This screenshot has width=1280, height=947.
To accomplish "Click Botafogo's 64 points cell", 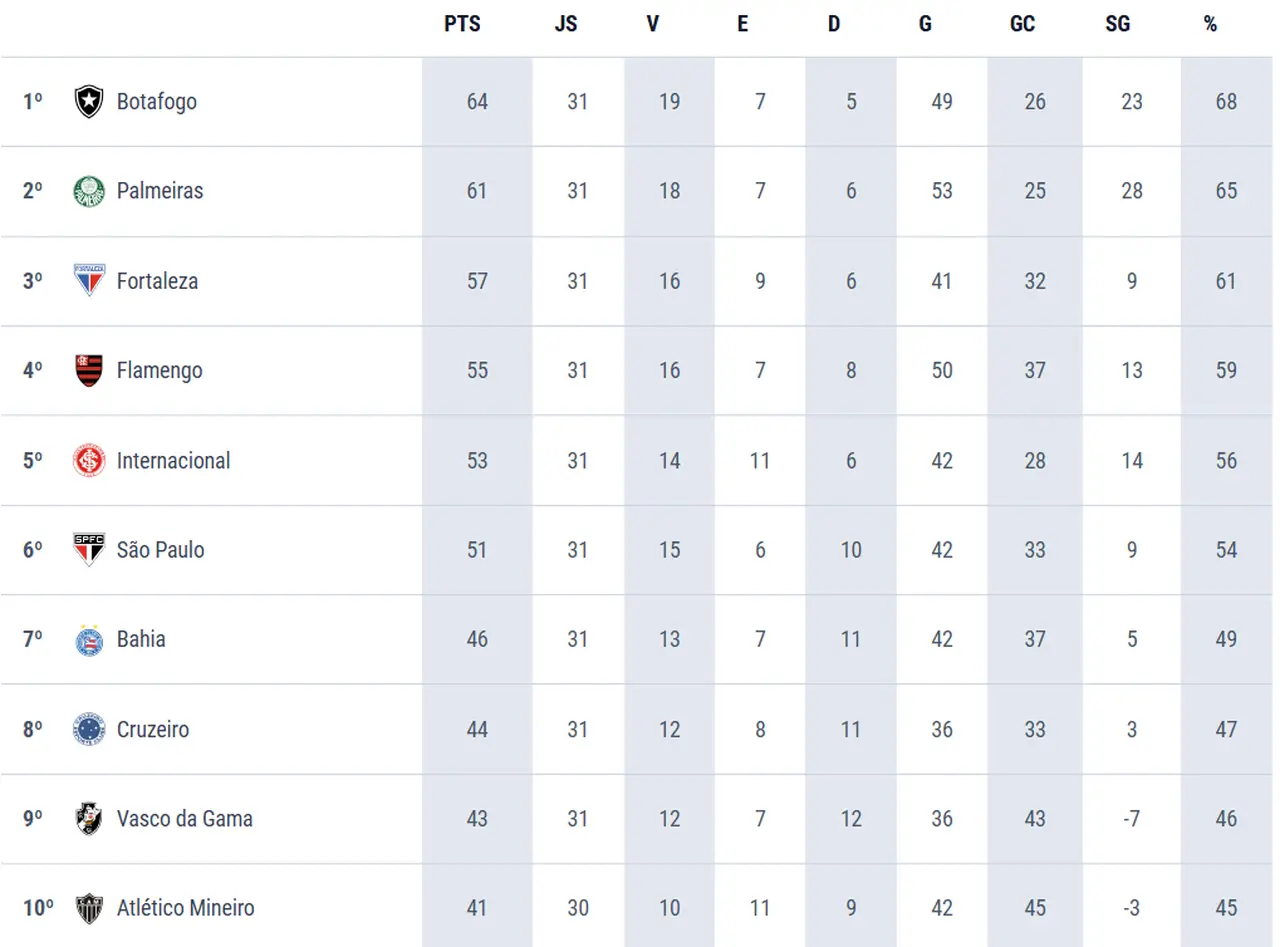I will pos(477,101).
